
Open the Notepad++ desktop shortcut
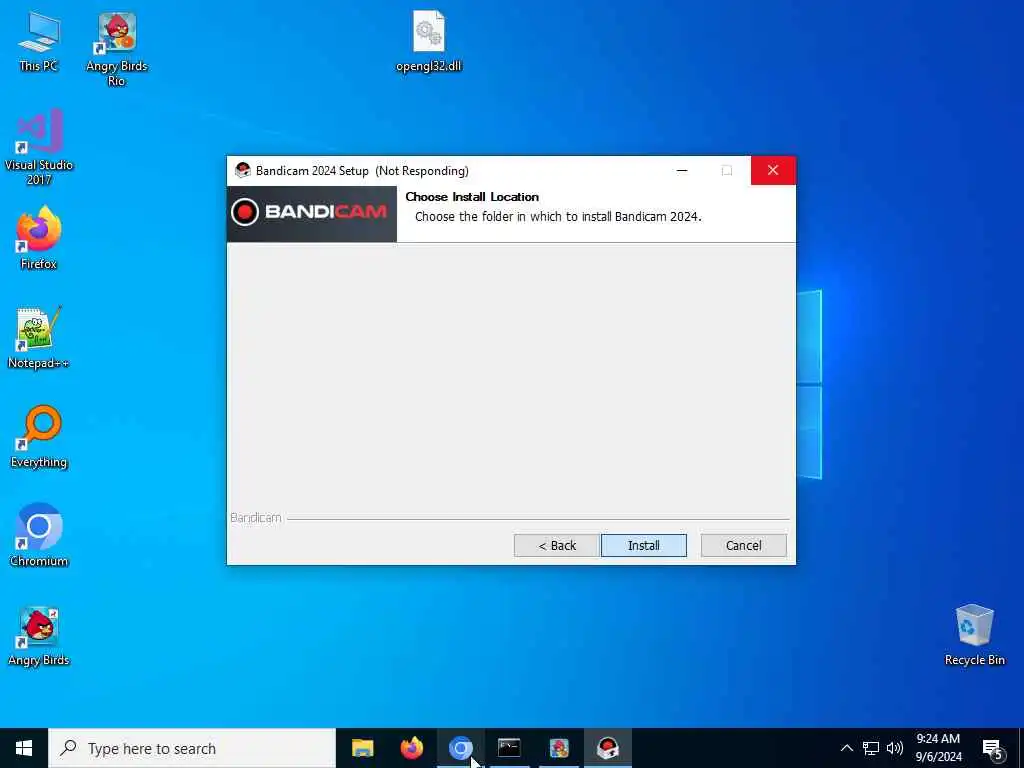39,338
